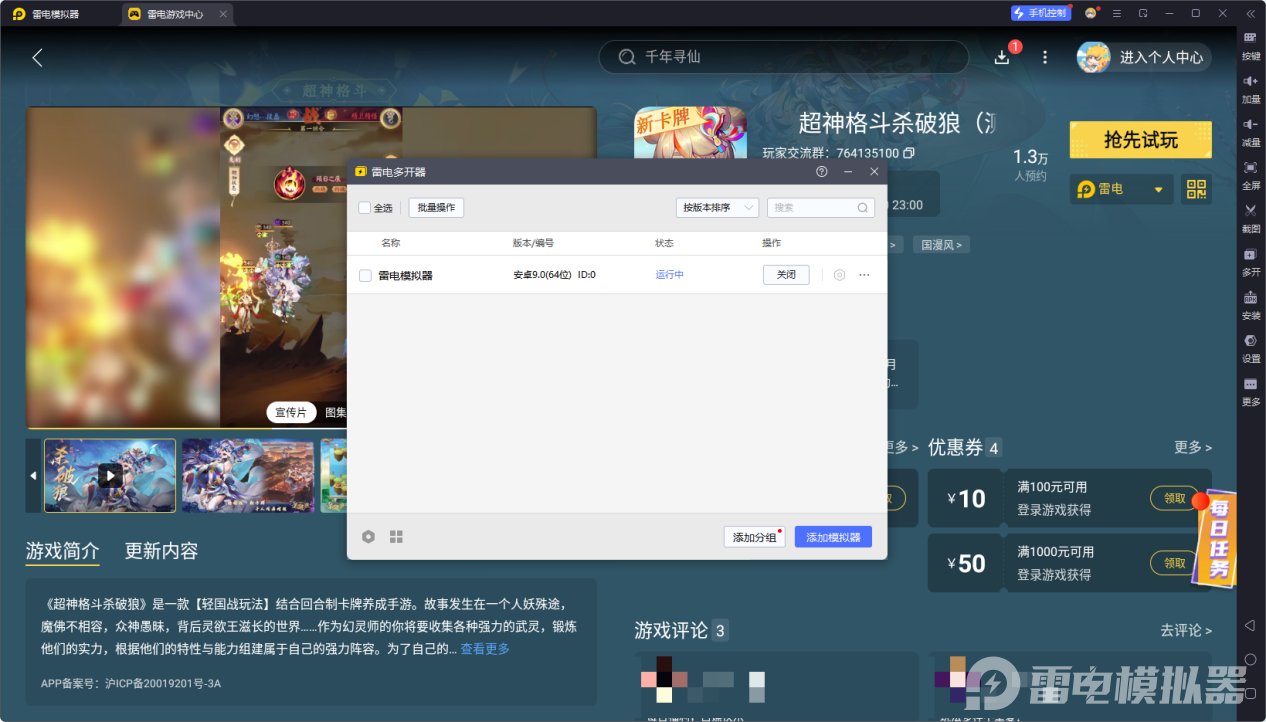Select the 游戏简介 tab
The height and width of the screenshot is (722, 1266).
pyautogui.click(x=62, y=551)
